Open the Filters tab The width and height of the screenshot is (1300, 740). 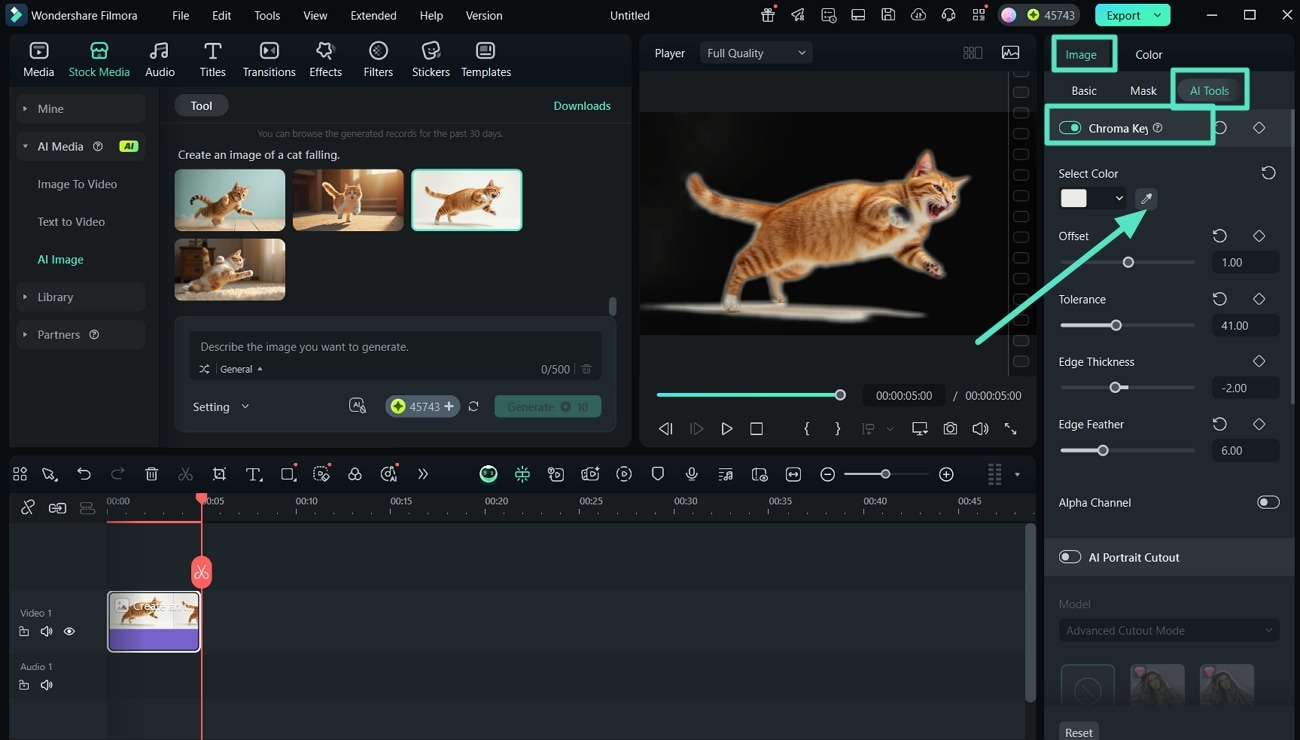point(378,60)
